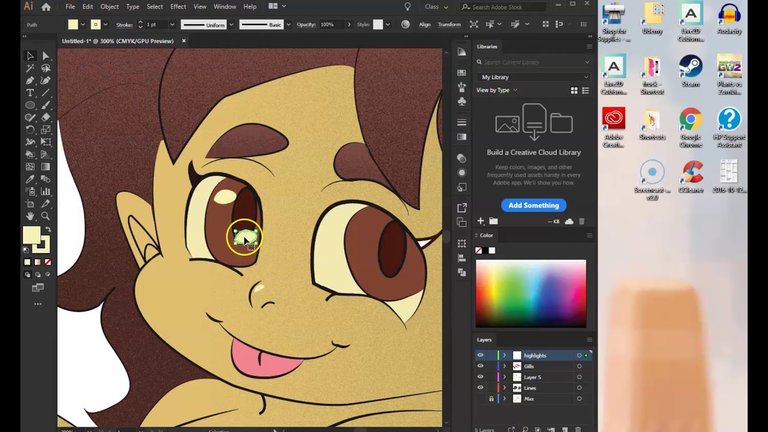
Task: Hide the highlights layer via eye icon
Action: tap(480, 355)
